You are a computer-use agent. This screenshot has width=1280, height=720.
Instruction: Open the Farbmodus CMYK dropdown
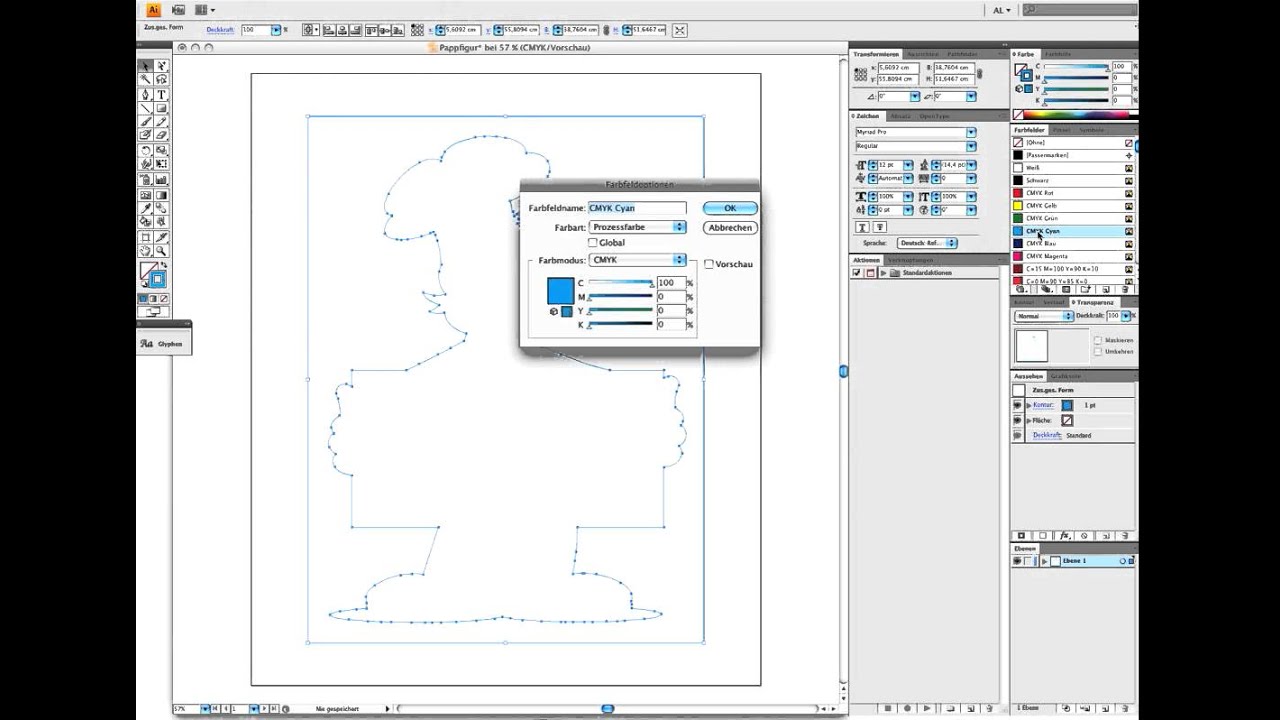tap(637, 260)
